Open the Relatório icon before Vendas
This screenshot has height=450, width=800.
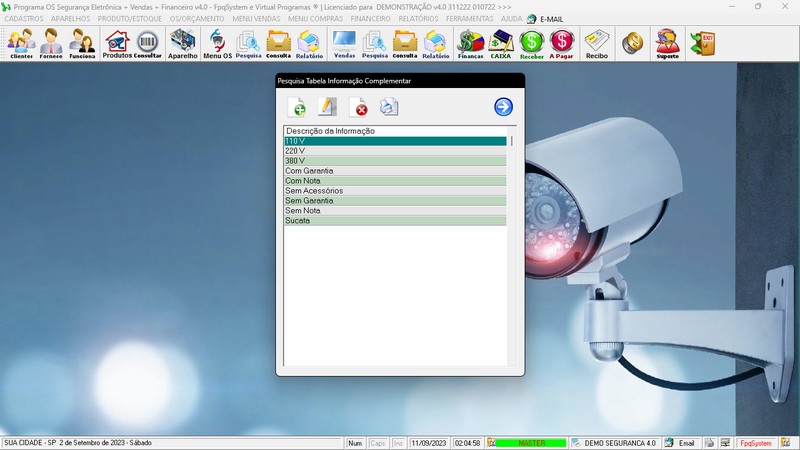309,44
